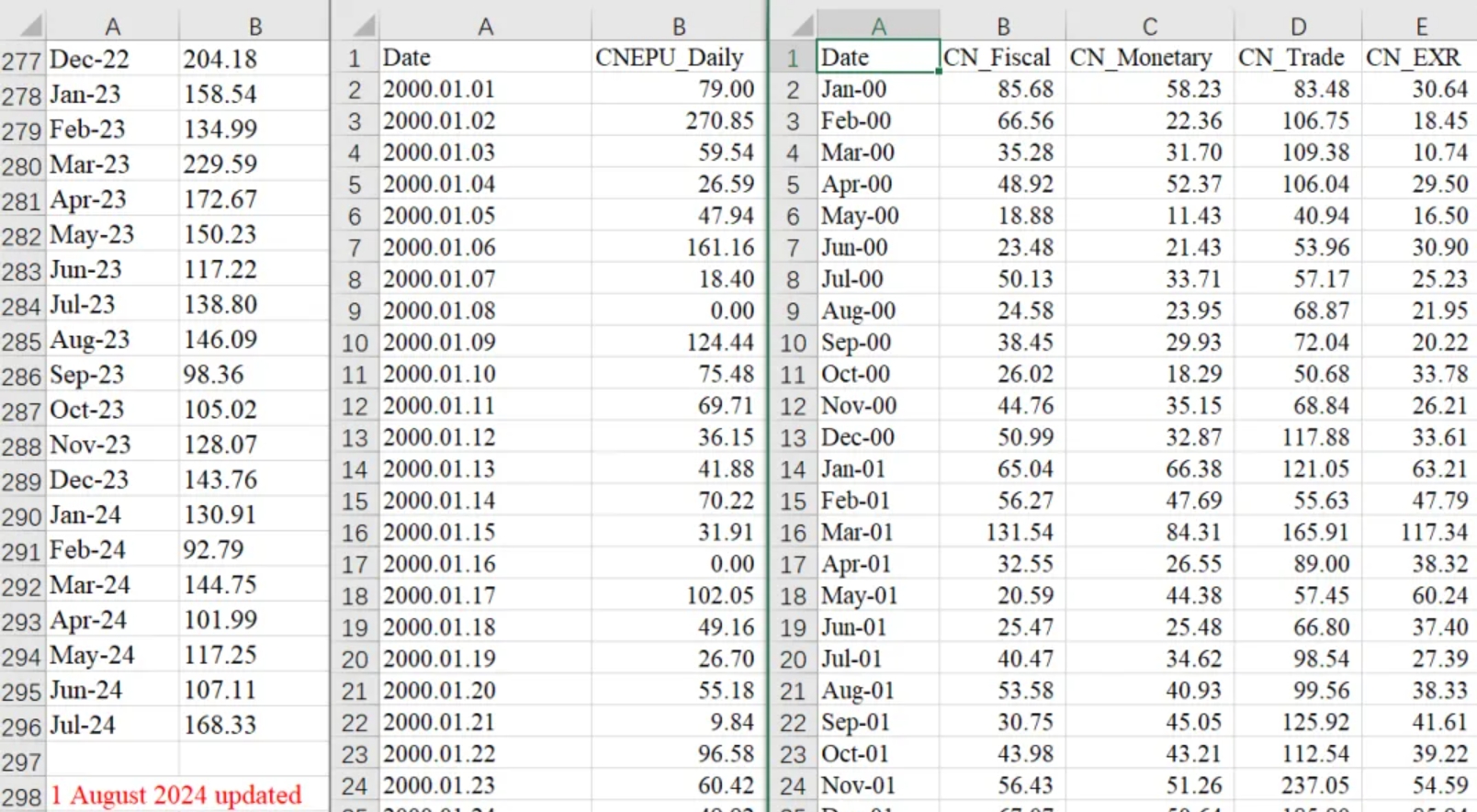Viewport: 1477px width, 812px height.
Task: Click the CN_Fiscal header cell
Action: [1001, 58]
